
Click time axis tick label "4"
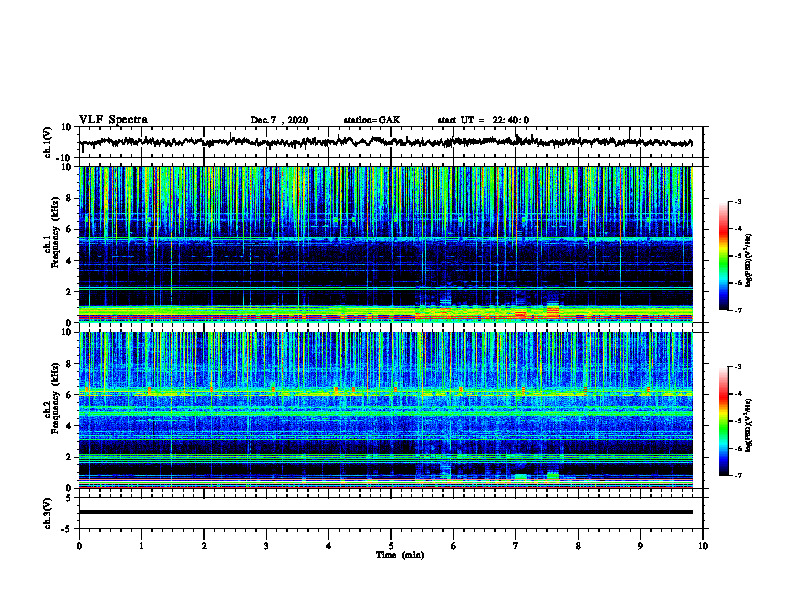pyautogui.click(x=328, y=546)
